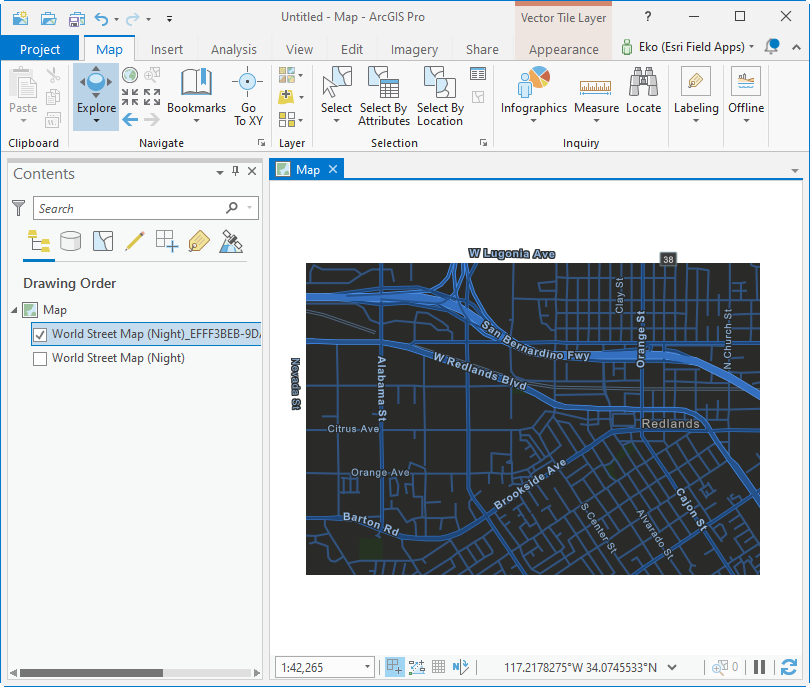Screen dimensions: 810x687
Task: Collapse the Map node in Contents
Action: click(14, 310)
